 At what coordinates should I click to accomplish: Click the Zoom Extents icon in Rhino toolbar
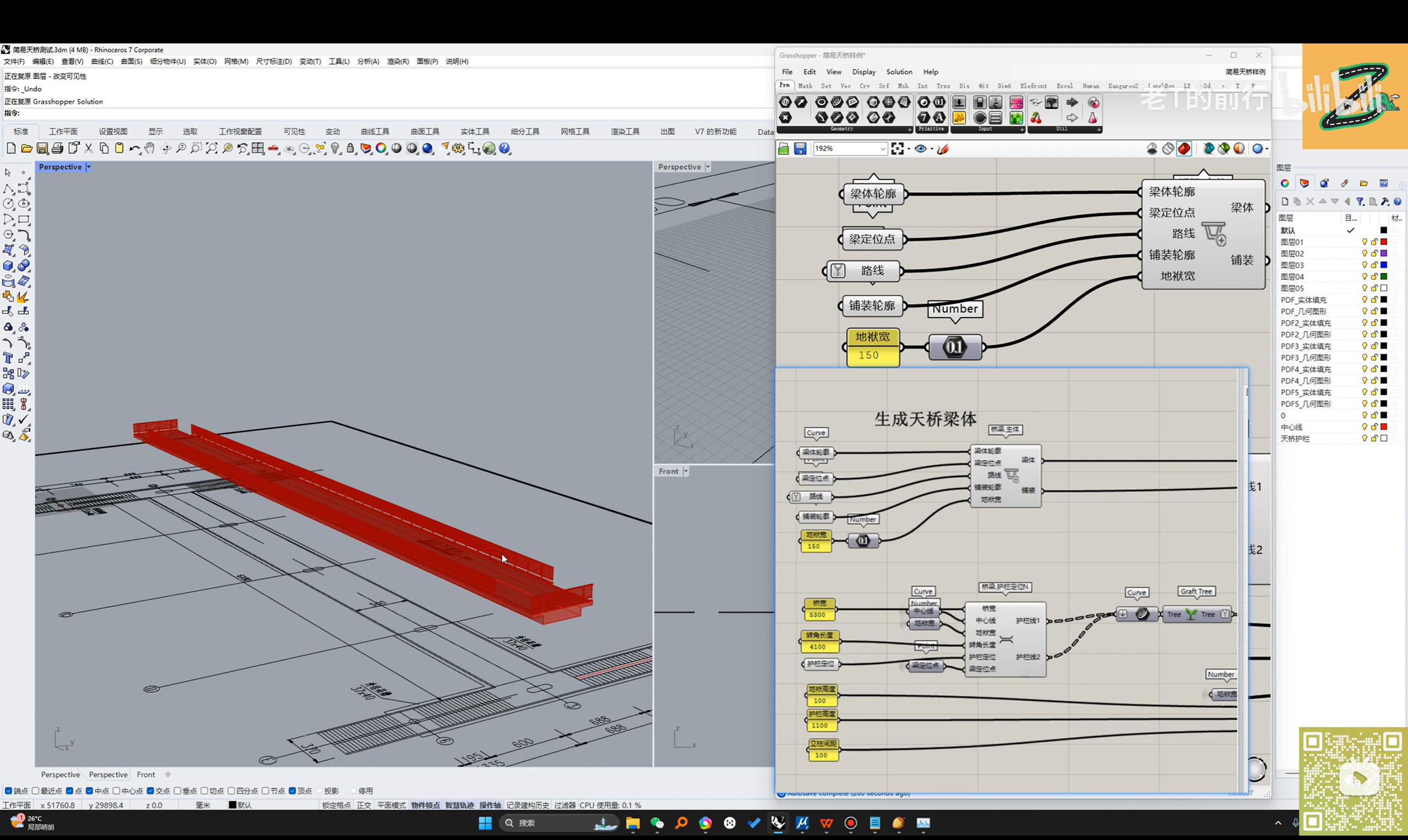(211, 148)
